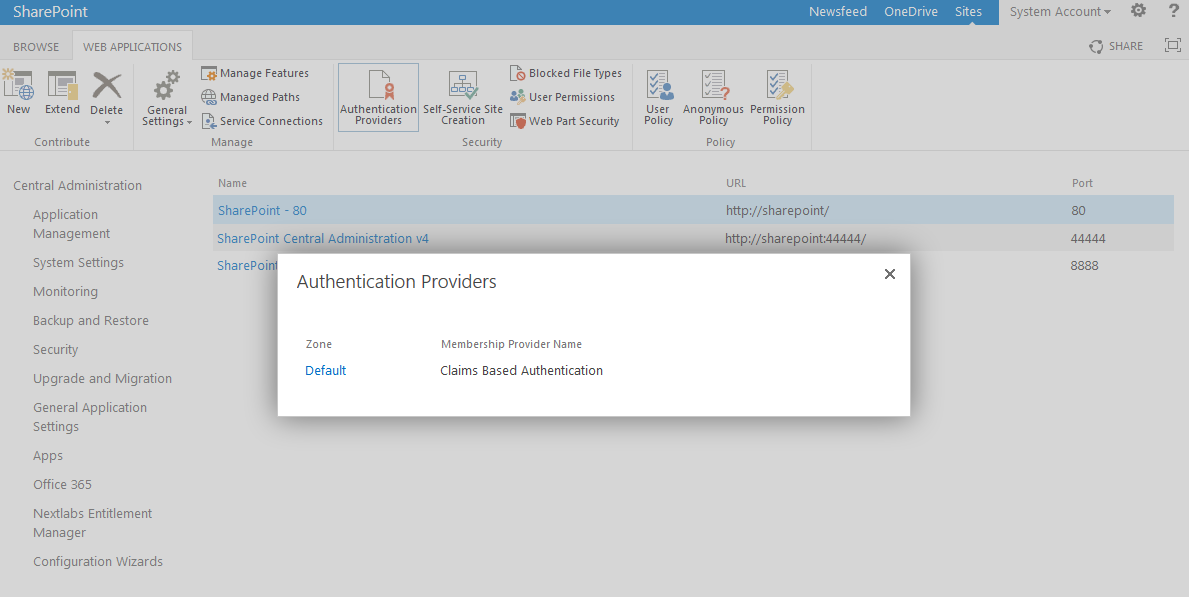1189x597 pixels.
Task: Open Security in the left navigation
Action: [55, 349]
